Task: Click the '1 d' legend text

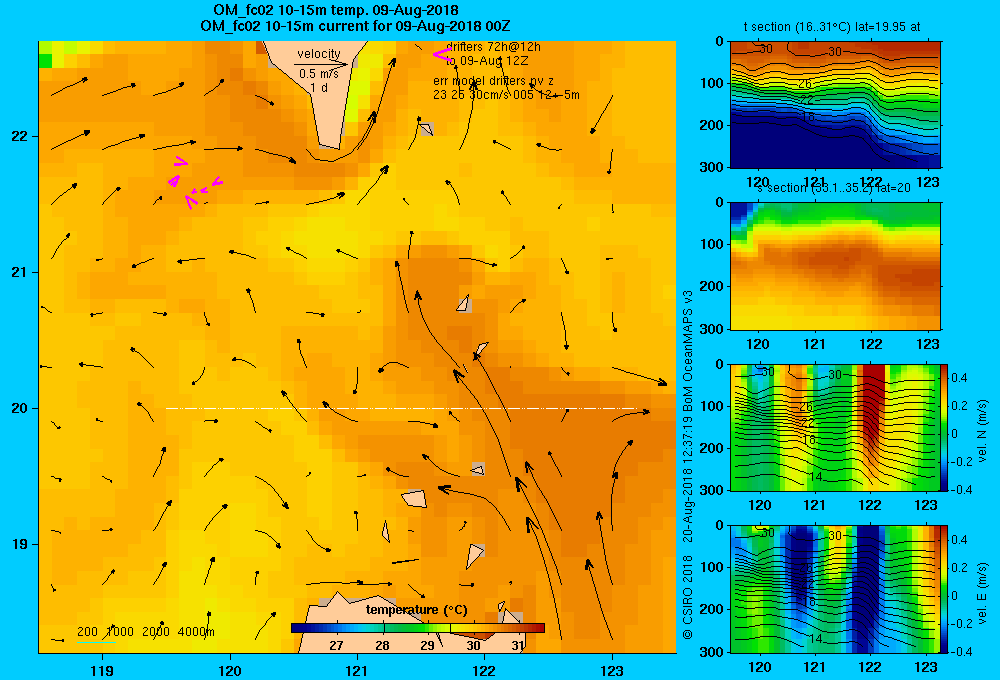Action: [319, 87]
